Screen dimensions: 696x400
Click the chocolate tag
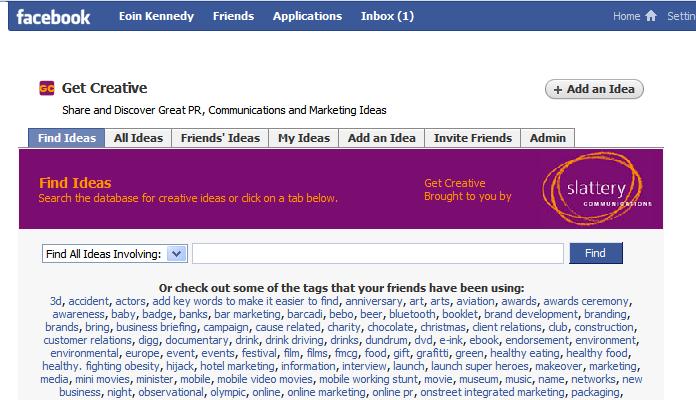(390, 327)
